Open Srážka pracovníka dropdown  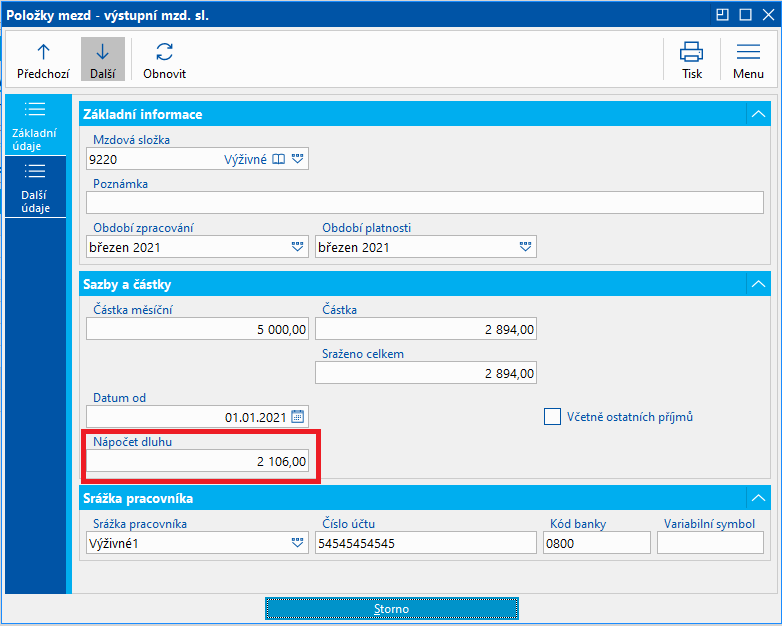297,543
